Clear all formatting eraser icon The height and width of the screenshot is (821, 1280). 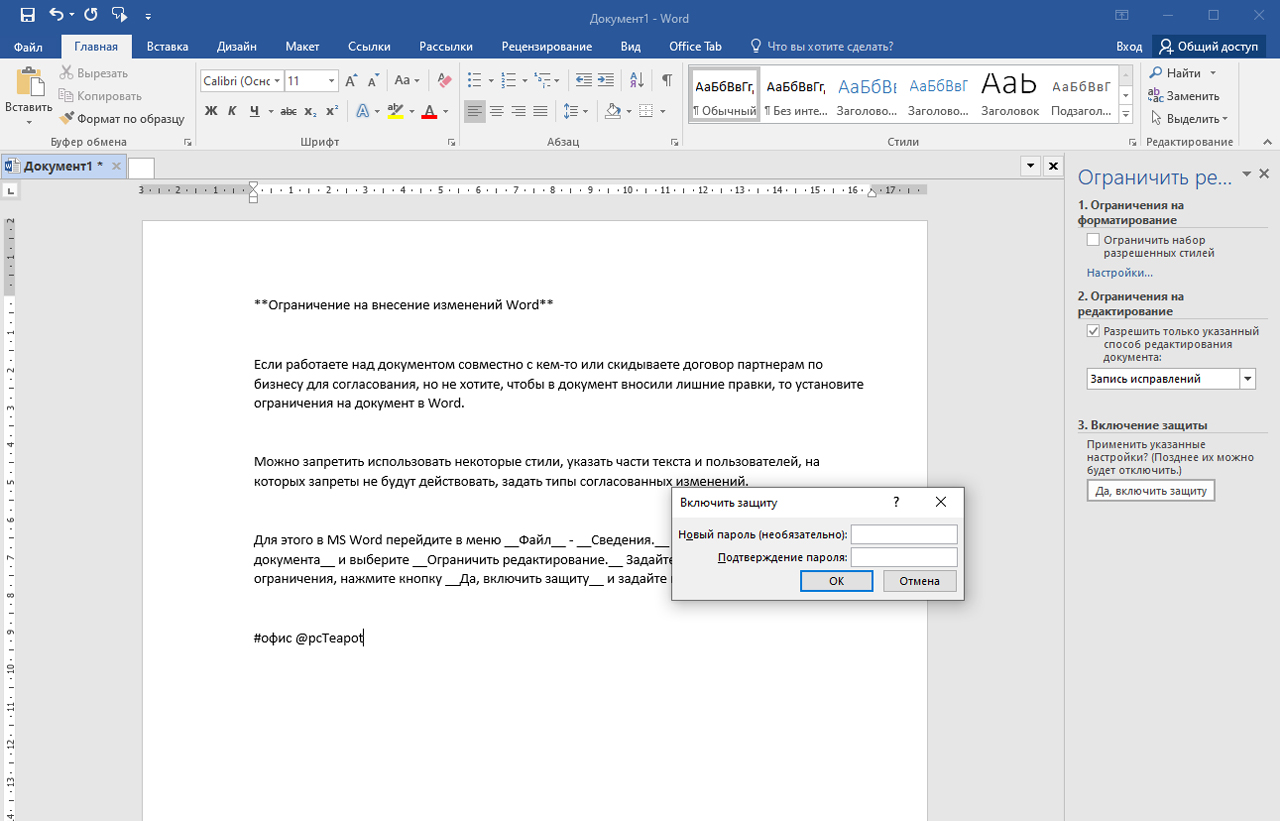[446, 81]
